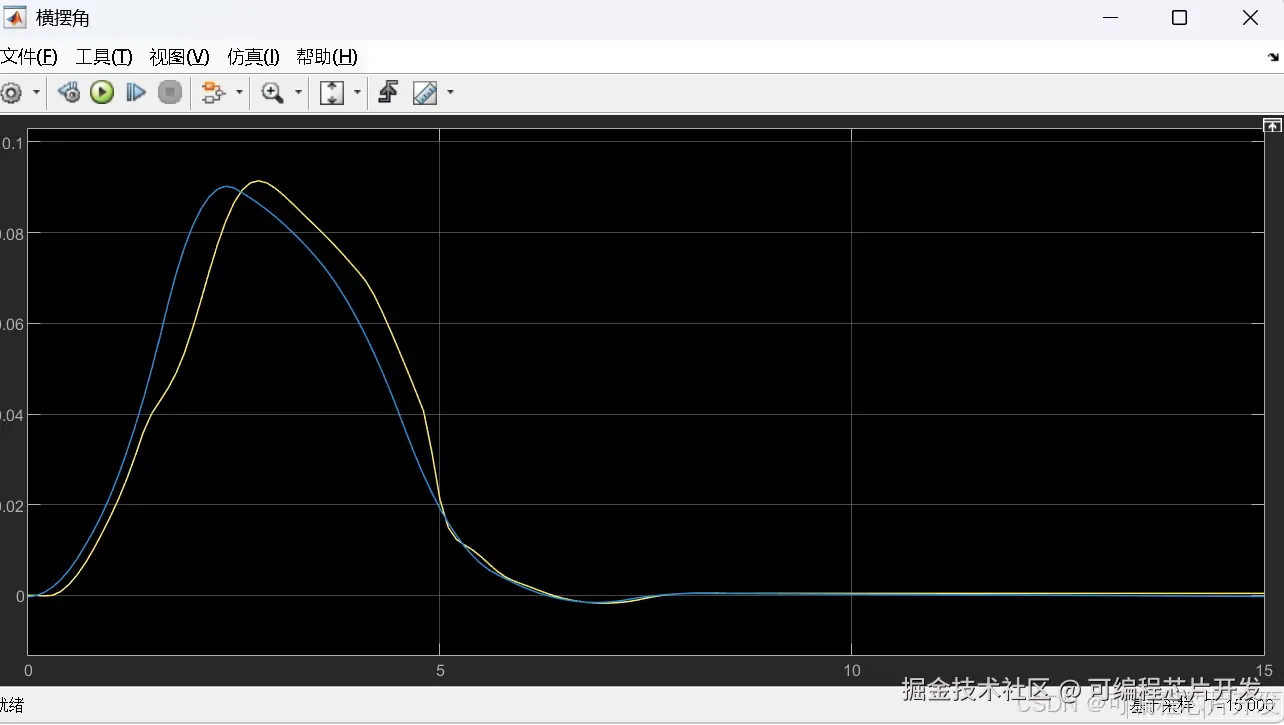Click the x-axis tick label 15

(1264, 671)
